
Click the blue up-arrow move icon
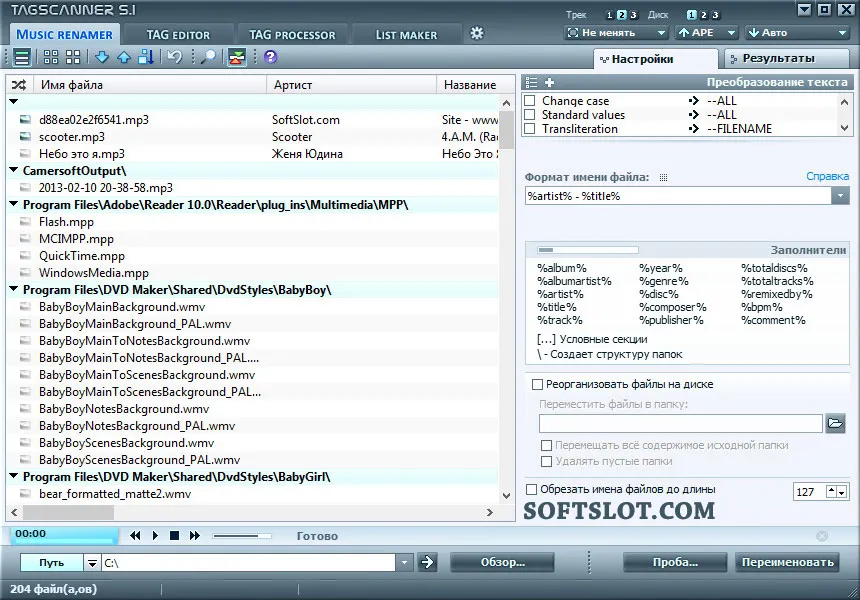tap(124, 57)
